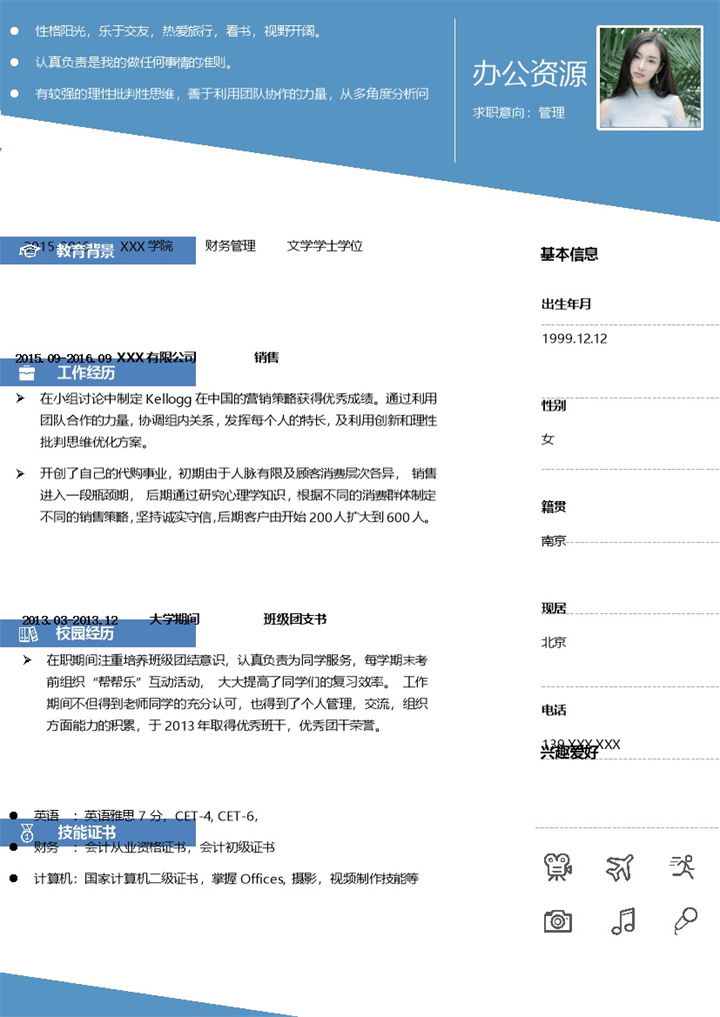Select the 工作经历 section header
This screenshot has width=720, height=1017.
pos(97,373)
